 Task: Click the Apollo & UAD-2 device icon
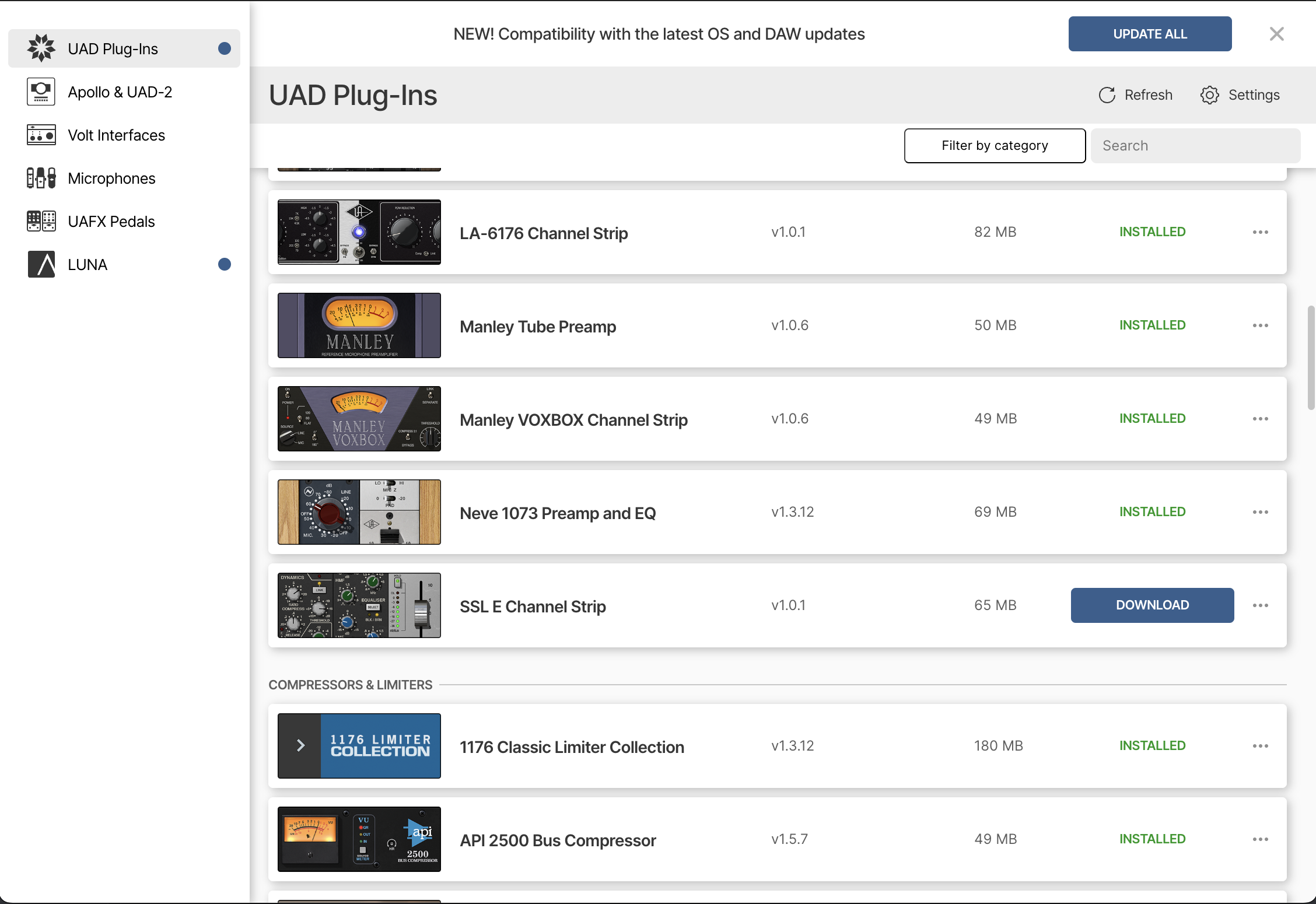point(41,92)
